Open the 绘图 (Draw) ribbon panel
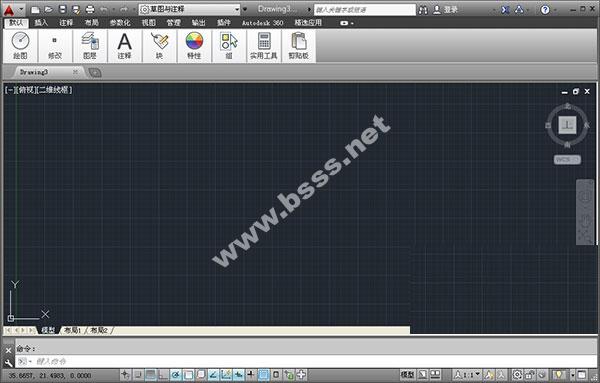The height and width of the screenshot is (383, 600). (x=20, y=46)
